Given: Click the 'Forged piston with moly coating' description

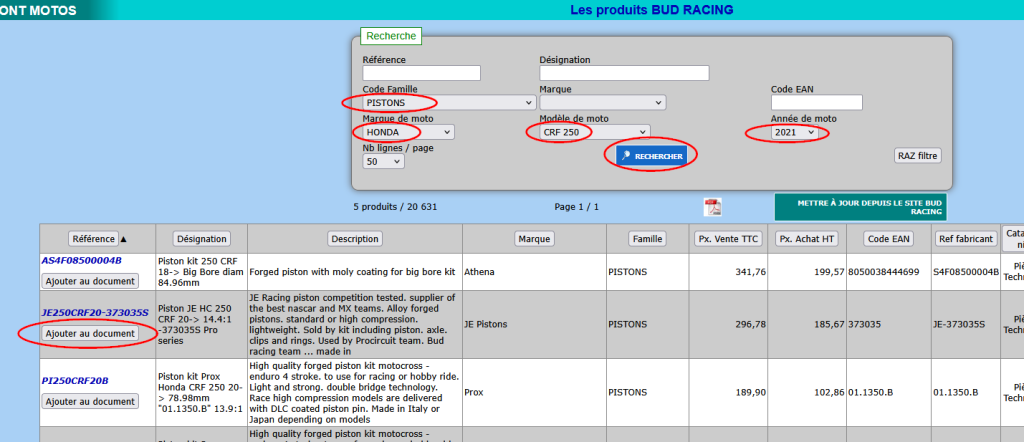Looking at the screenshot, I should [353, 272].
